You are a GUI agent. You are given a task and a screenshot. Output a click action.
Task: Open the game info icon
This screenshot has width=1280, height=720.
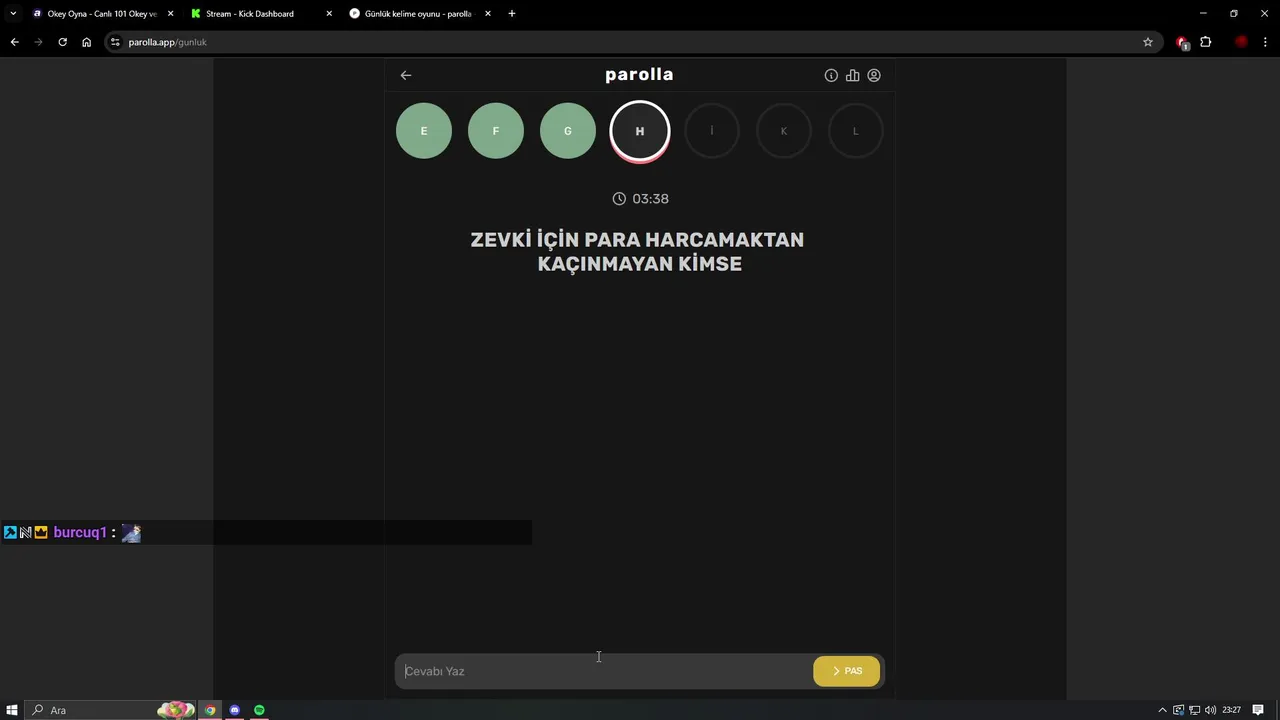831,75
